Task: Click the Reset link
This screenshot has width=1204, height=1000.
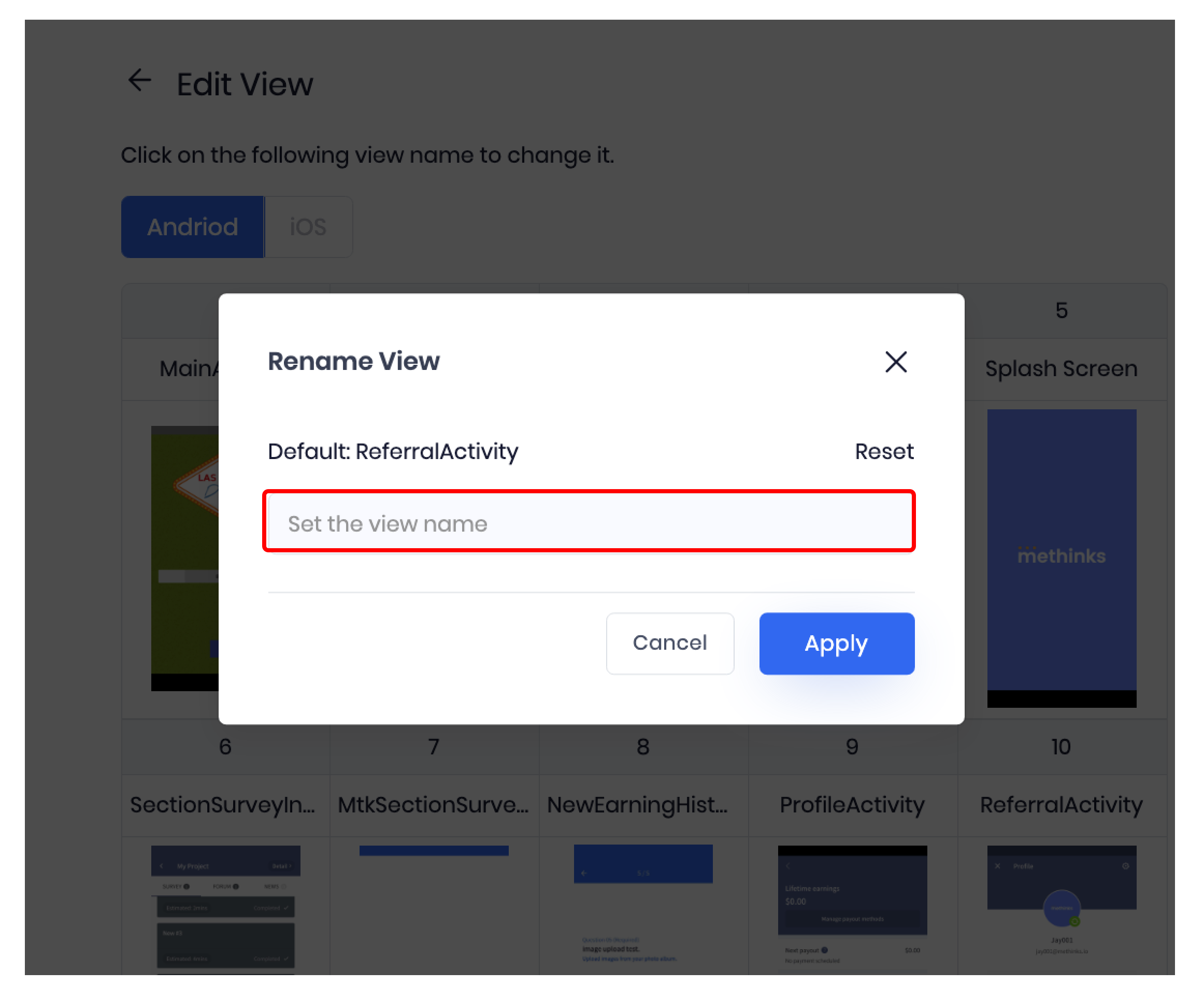Action: tap(883, 452)
